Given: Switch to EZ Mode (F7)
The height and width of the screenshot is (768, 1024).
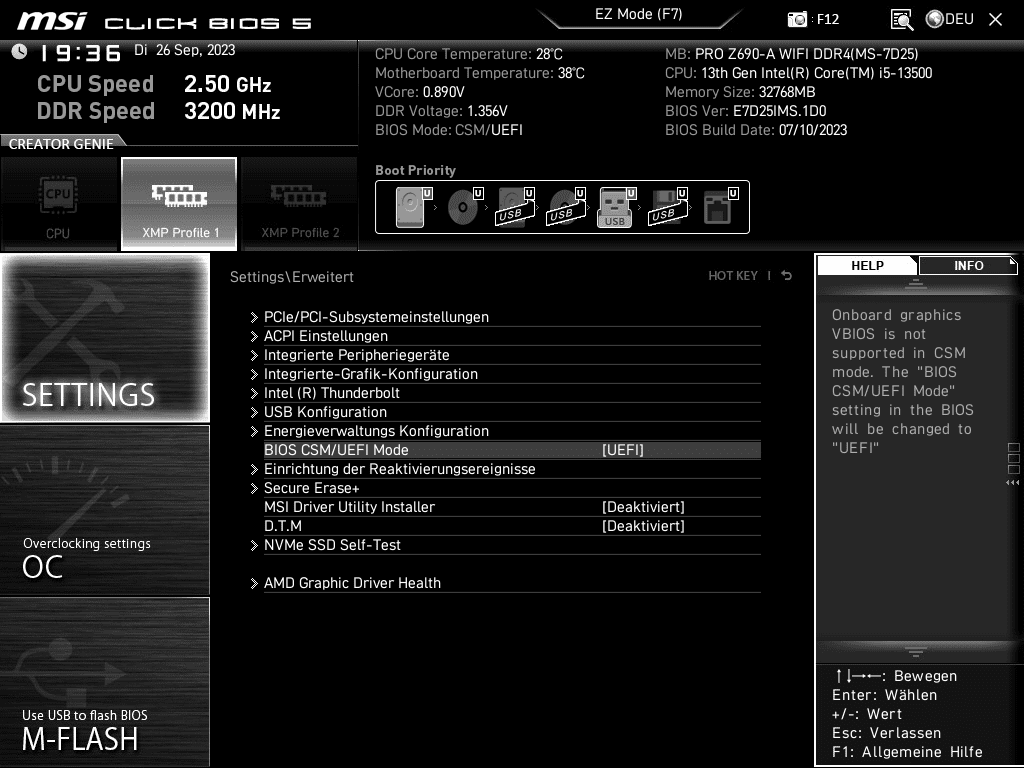Looking at the screenshot, I should click(x=639, y=14).
